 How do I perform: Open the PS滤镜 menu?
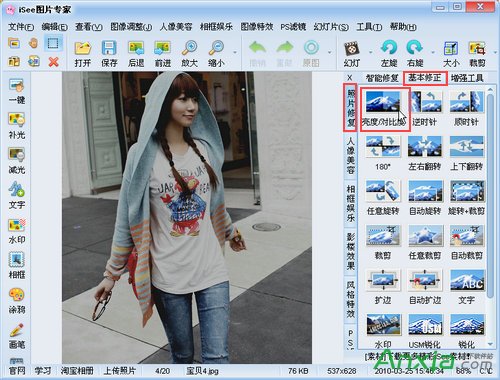coord(293,27)
